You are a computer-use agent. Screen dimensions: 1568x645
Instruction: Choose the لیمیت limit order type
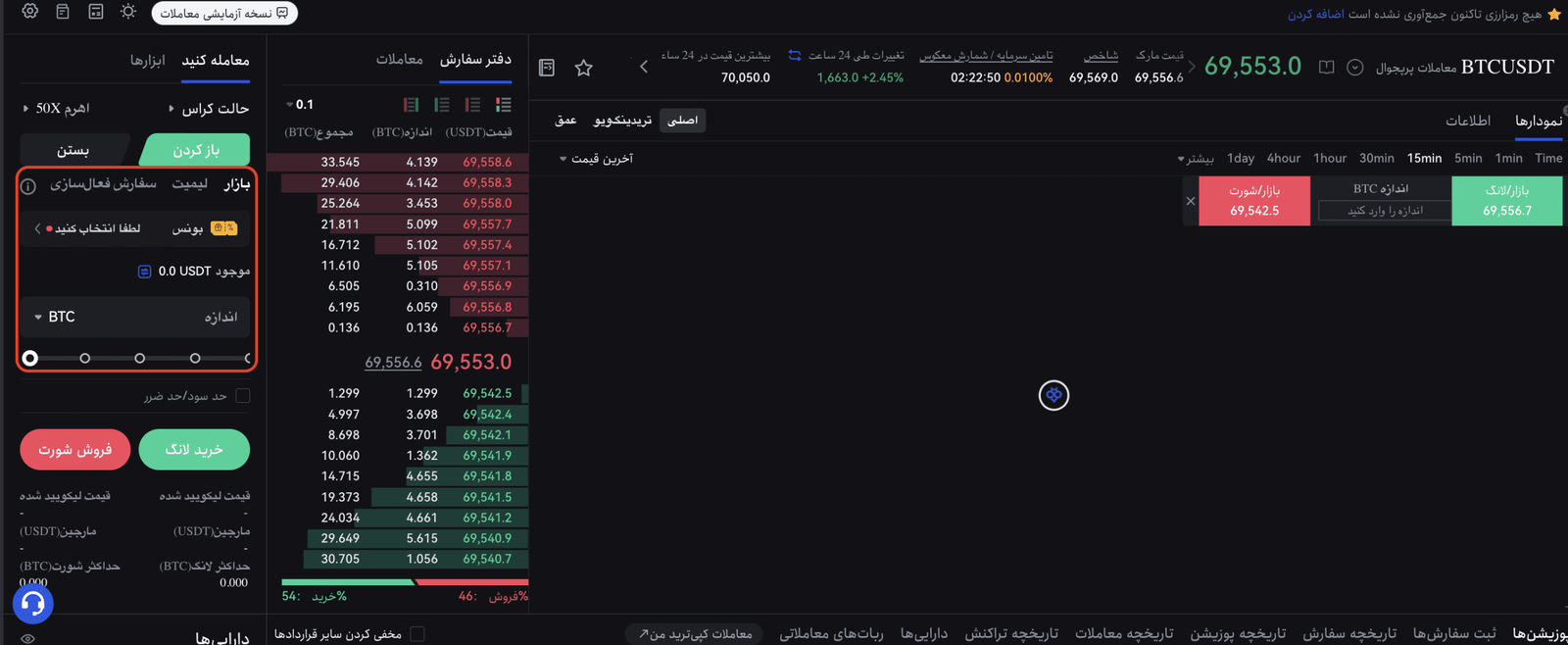click(x=189, y=183)
